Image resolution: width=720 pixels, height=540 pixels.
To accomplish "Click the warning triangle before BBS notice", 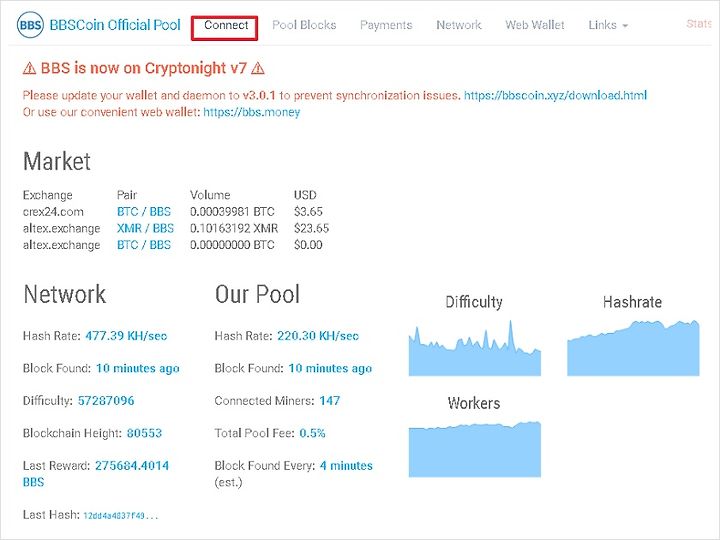I will coord(29,68).
